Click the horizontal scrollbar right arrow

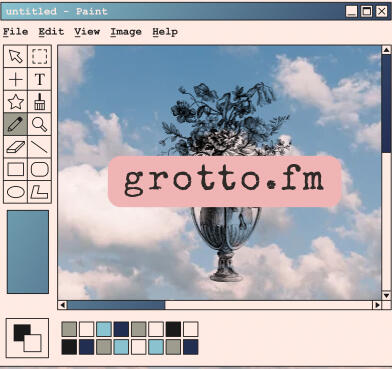377,305
